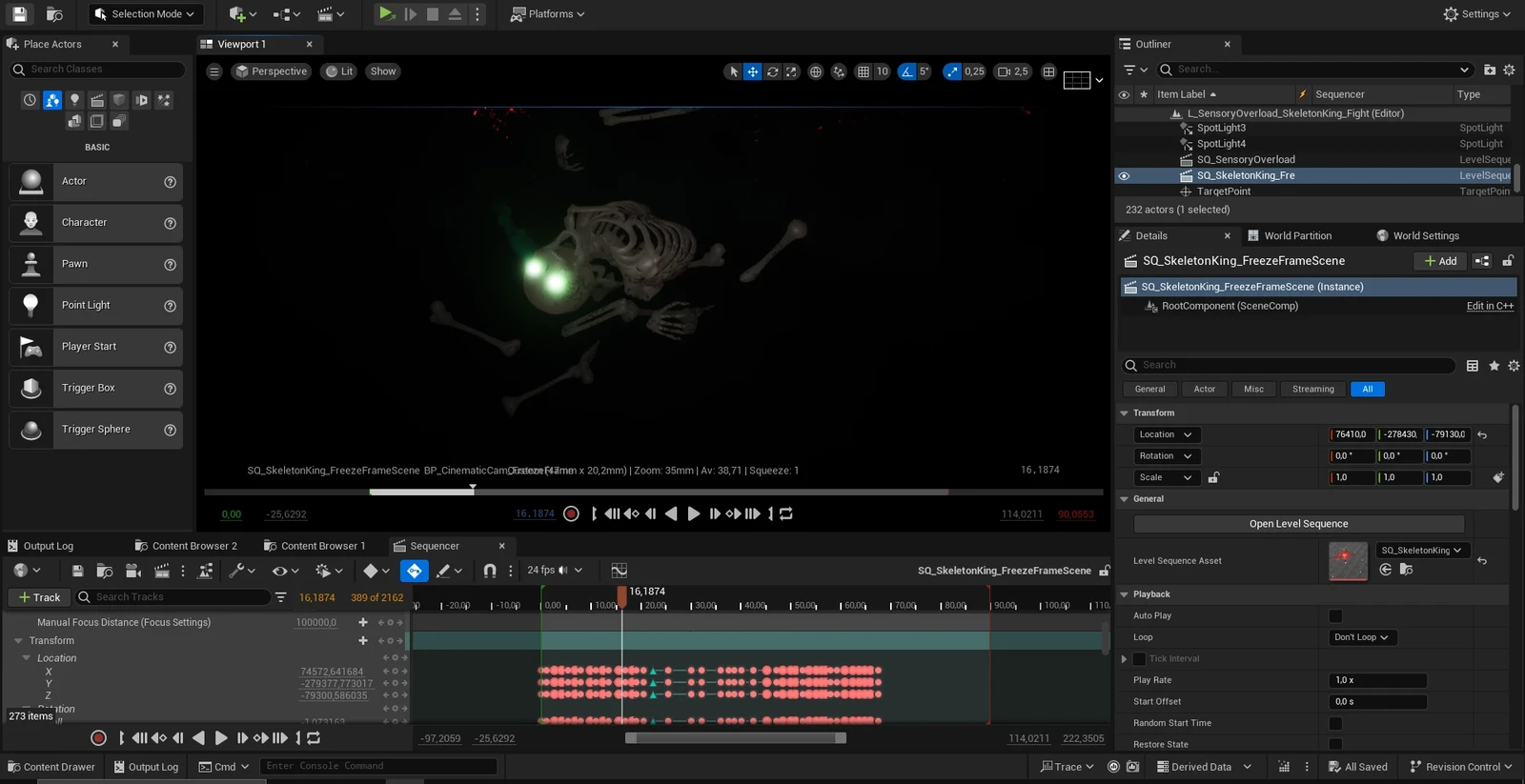Add a new Track in Sequencer
Image resolution: width=1525 pixels, height=784 pixels.
click(x=39, y=597)
